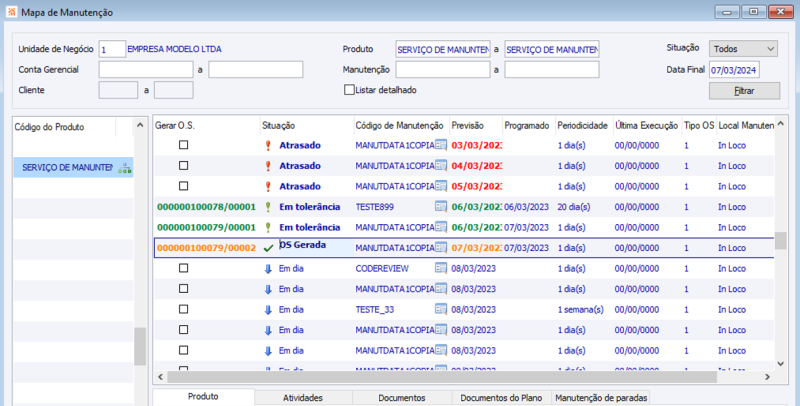This screenshot has width=800, height=406.
Task: Tick Gerar O.S. checkbox for TESTE_33 row
Action: pos(184,309)
